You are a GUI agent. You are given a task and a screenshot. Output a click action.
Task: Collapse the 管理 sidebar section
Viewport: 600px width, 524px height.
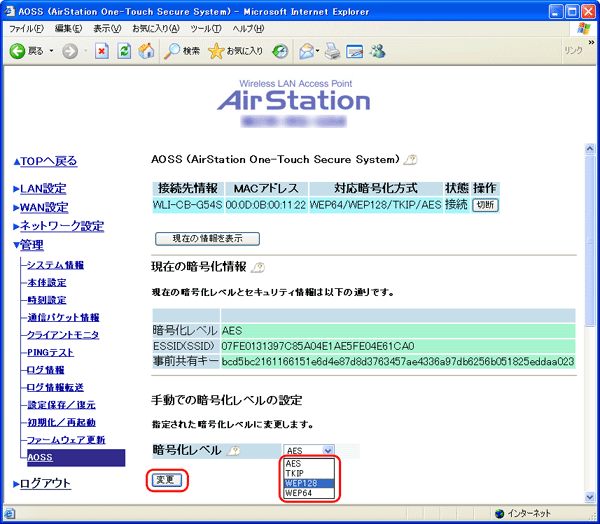[32, 244]
